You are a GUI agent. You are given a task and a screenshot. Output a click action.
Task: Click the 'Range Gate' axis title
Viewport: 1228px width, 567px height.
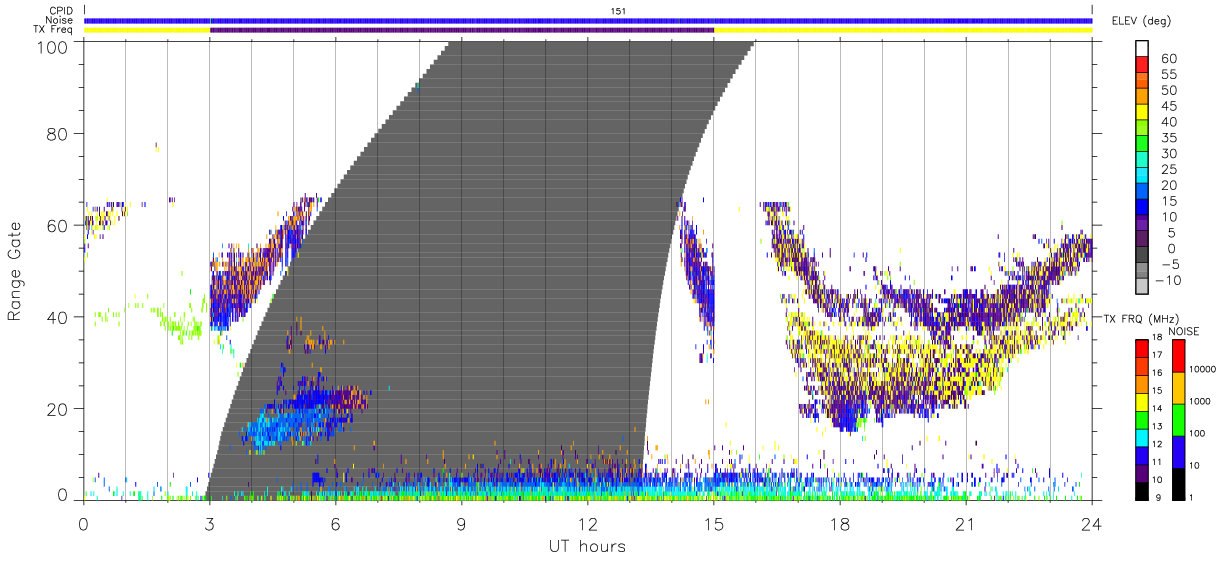pyautogui.click(x=15, y=272)
